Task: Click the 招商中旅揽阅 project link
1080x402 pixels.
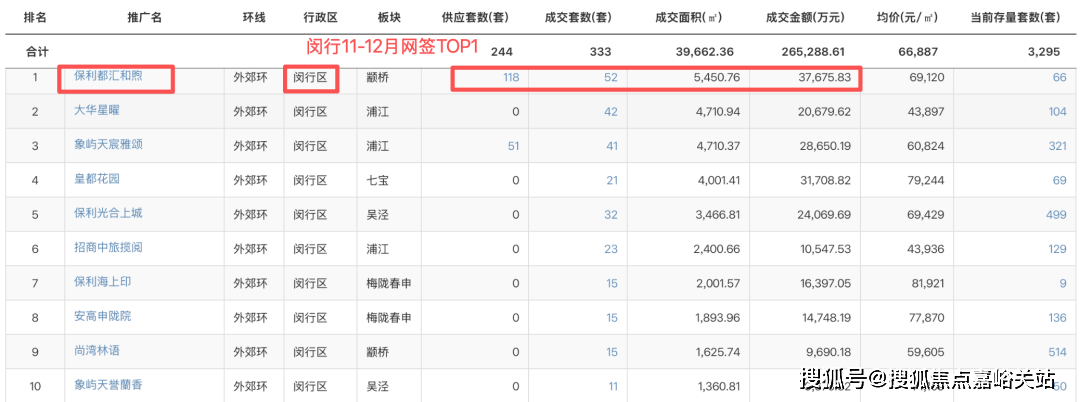Action: click(x=108, y=247)
